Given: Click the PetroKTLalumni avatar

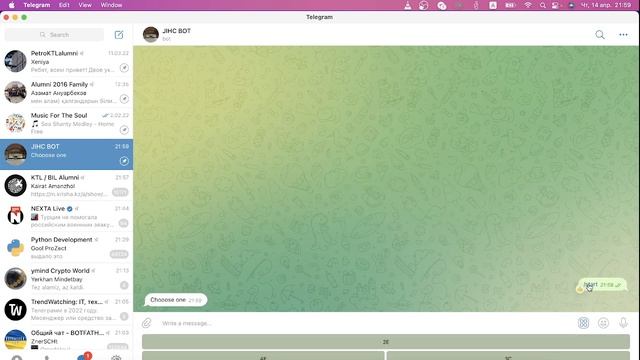Looking at the screenshot, I should tap(16, 61).
